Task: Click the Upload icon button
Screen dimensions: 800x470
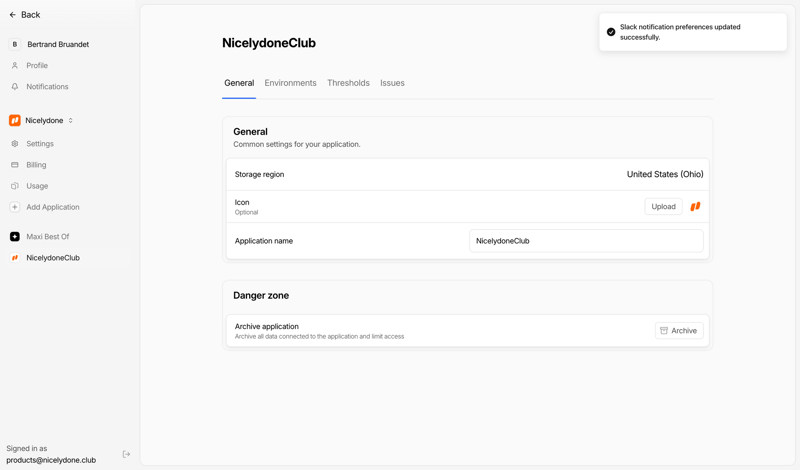Action: coord(663,207)
